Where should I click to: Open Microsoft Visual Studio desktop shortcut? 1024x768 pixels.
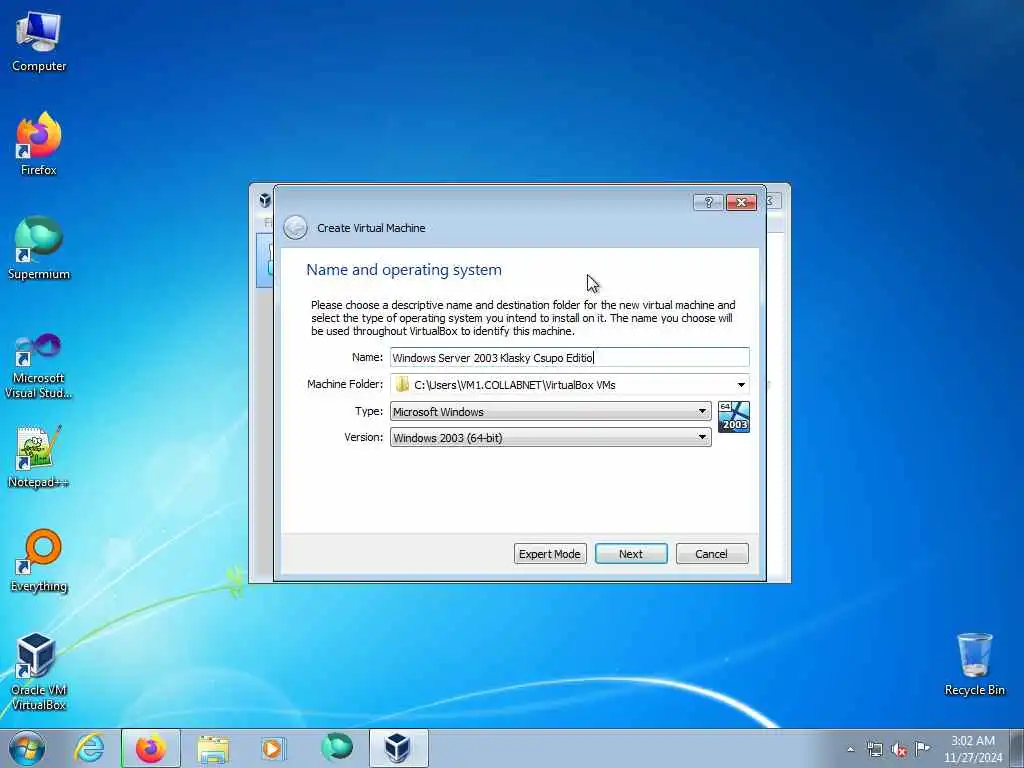39,366
